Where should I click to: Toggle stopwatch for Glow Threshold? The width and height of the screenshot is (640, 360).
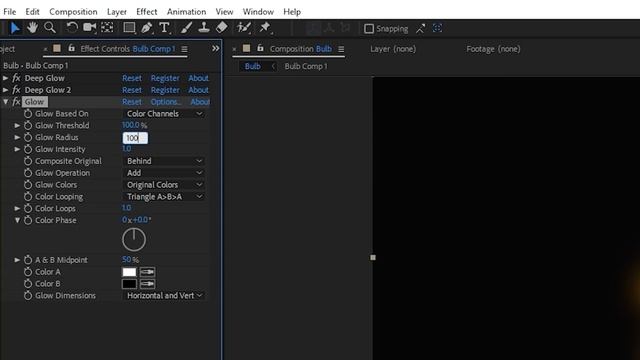coord(28,126)
